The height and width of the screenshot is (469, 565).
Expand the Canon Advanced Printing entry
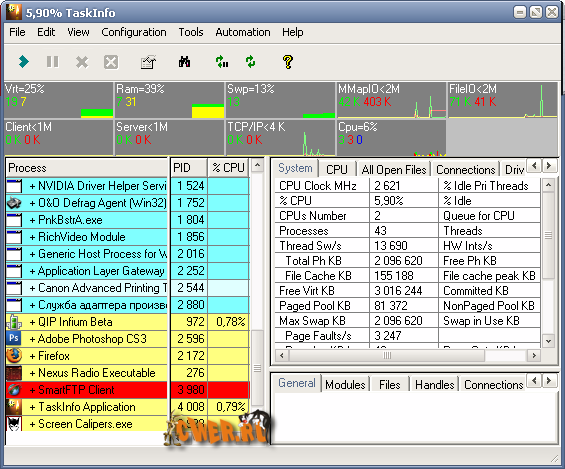(x=32, y=288)
